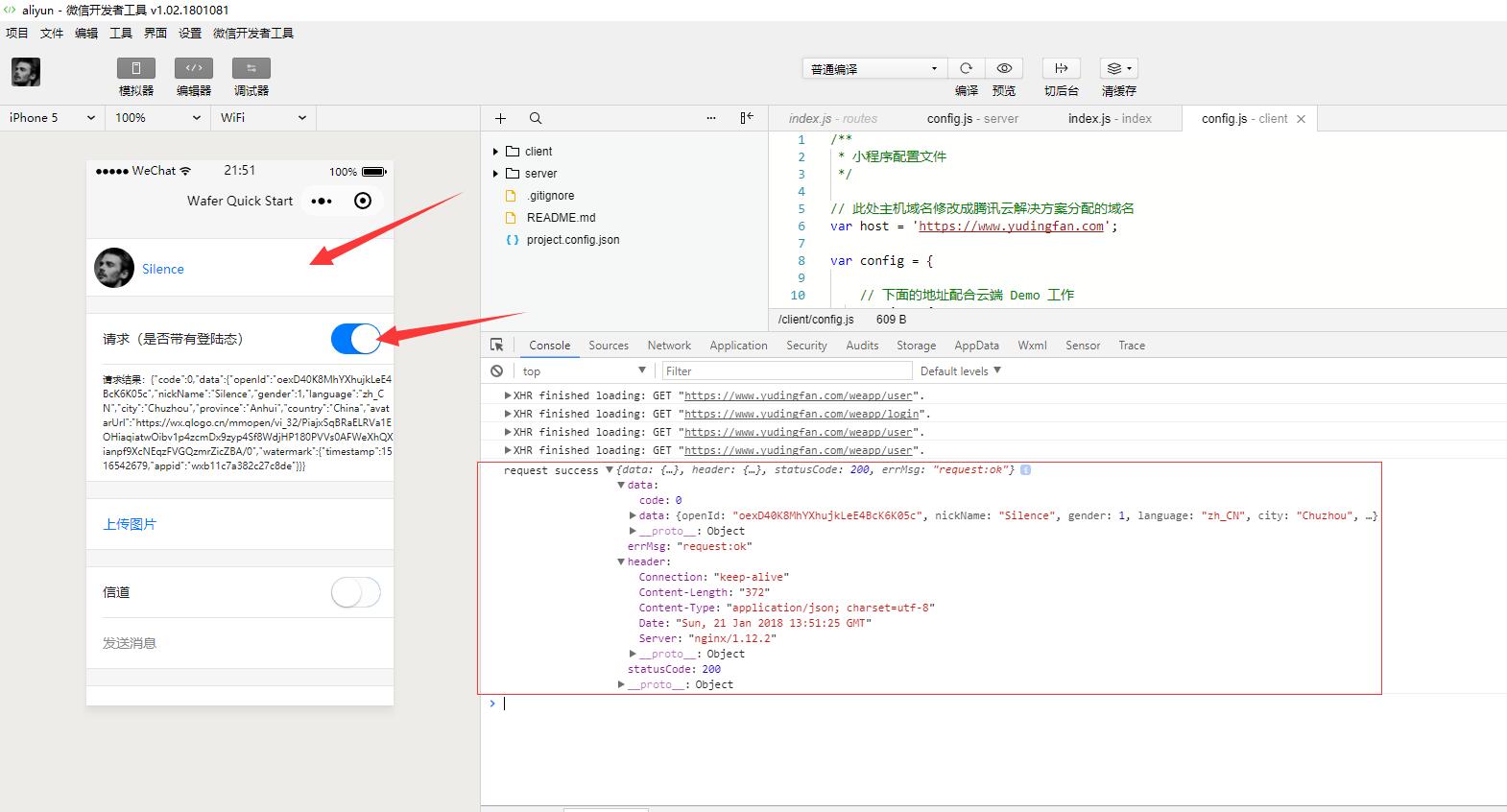Image resolution: width=1507 pixels, height=812 pixels.
Task: Click the preview eye icon
Action: pos(1004,68)
